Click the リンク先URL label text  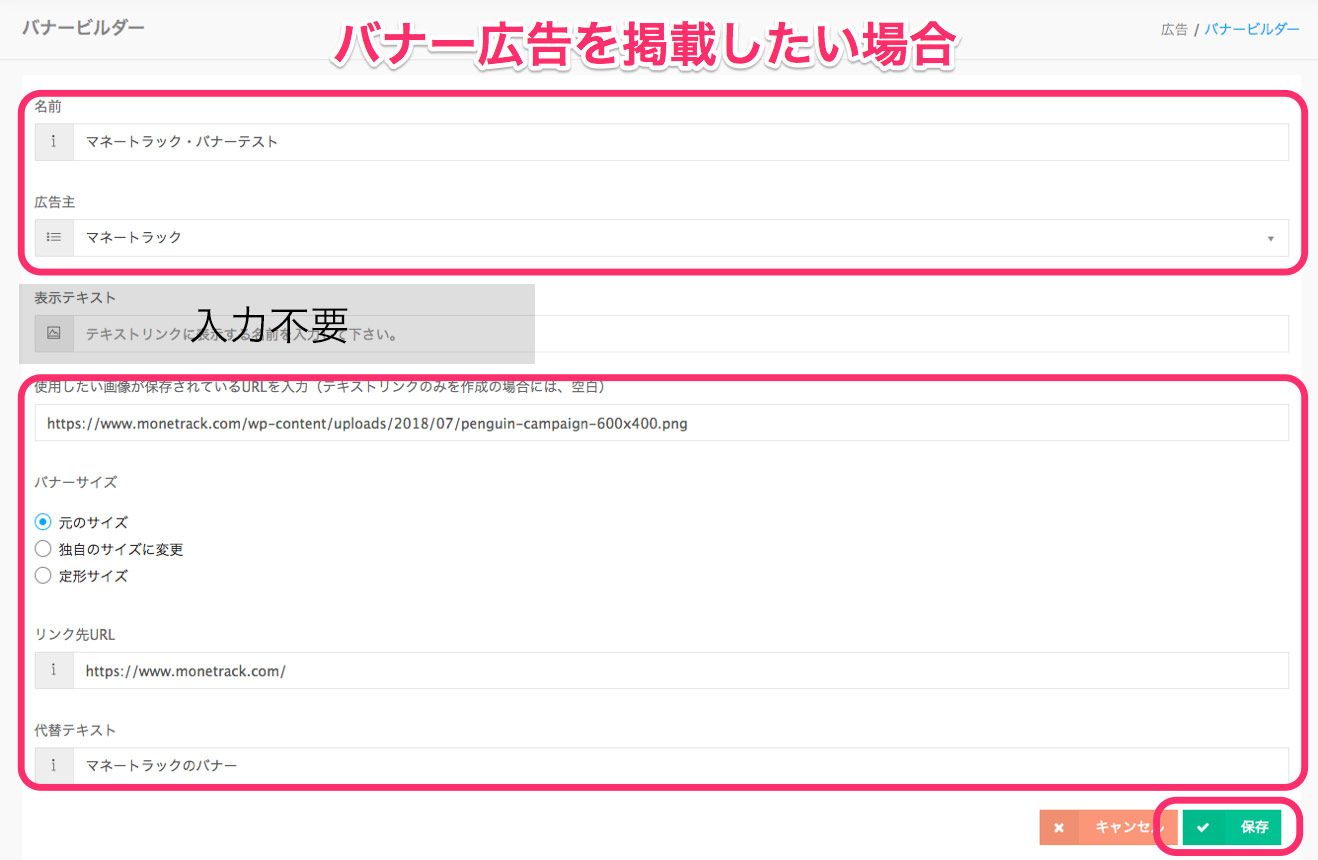click(75, 635)
